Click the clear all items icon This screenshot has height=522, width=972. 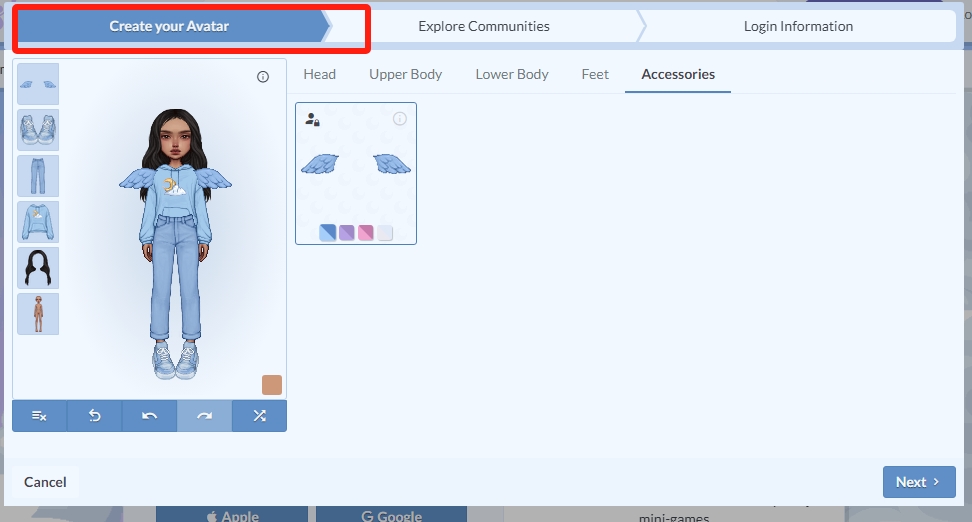point(40,416)
